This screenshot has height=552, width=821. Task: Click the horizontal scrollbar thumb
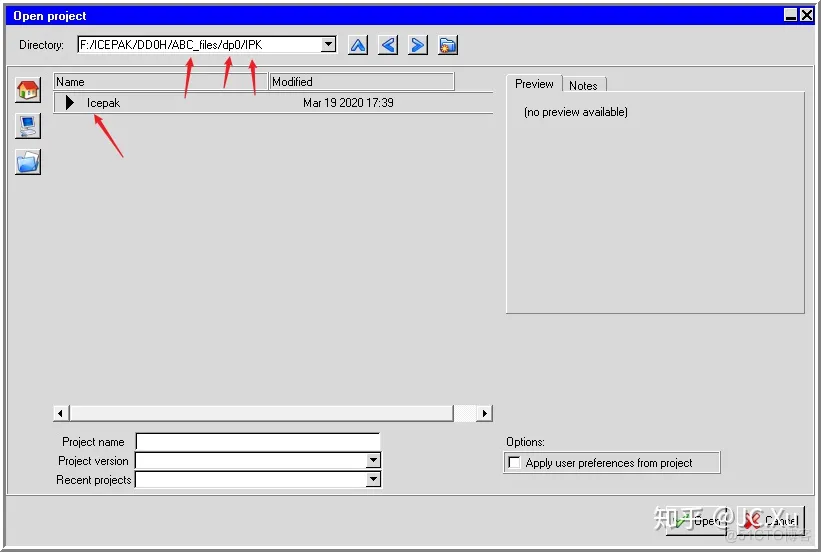click(x=261, y=413)
